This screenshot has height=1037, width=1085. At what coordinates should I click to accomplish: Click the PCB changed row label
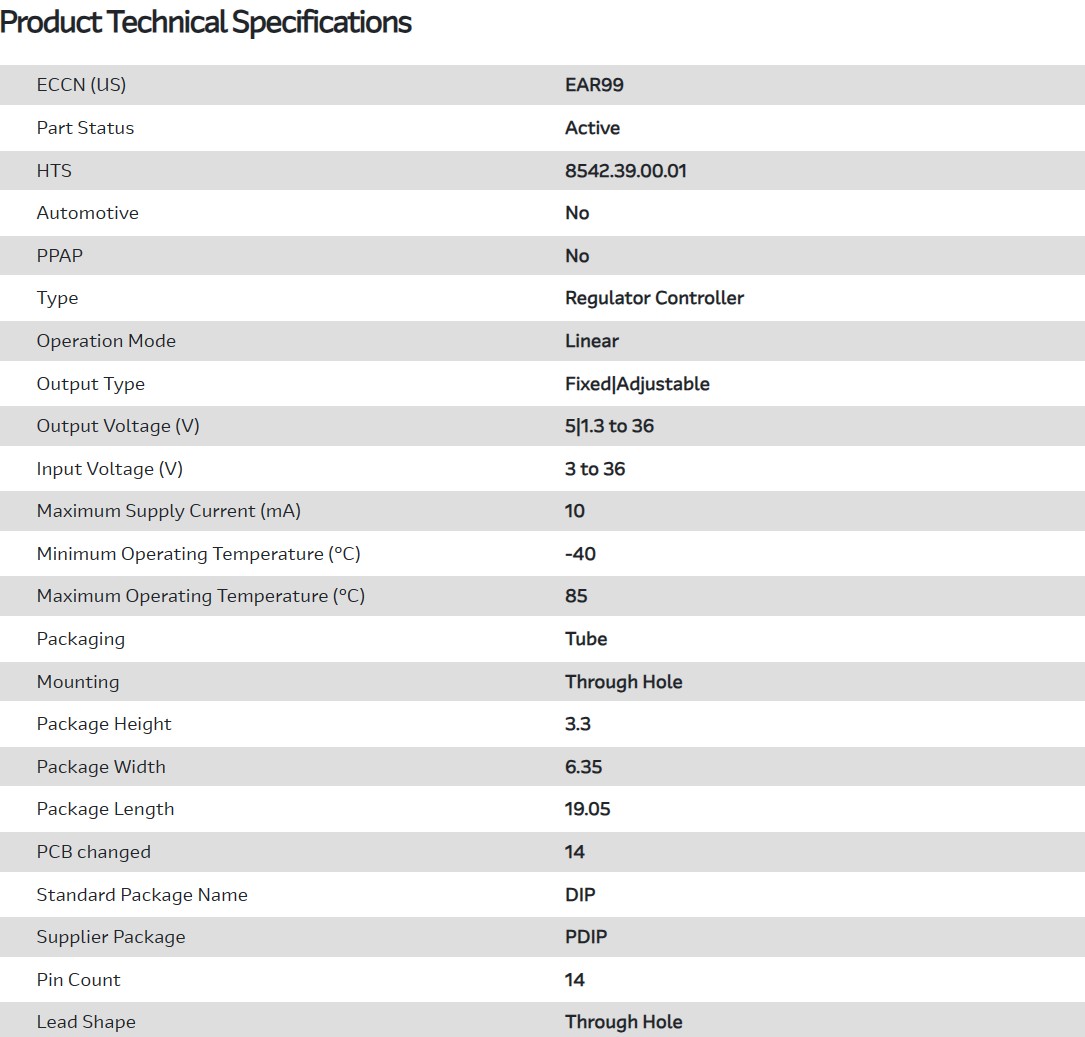click(93, 852)
